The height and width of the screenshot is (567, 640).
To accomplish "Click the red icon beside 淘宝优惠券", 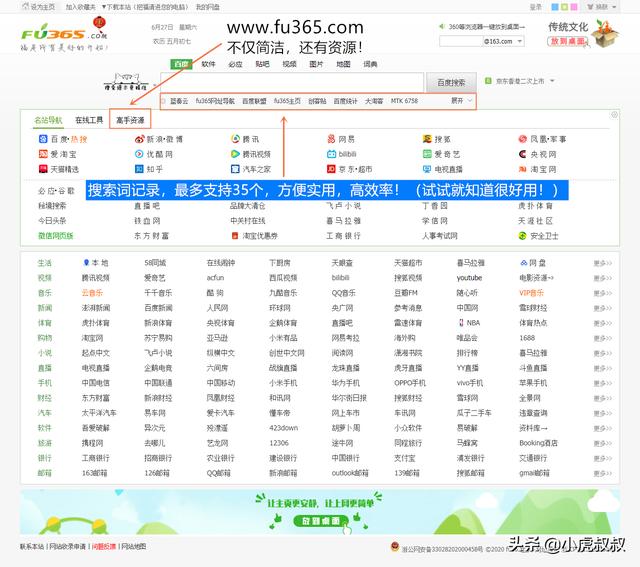I will click(x=235, y=236).
